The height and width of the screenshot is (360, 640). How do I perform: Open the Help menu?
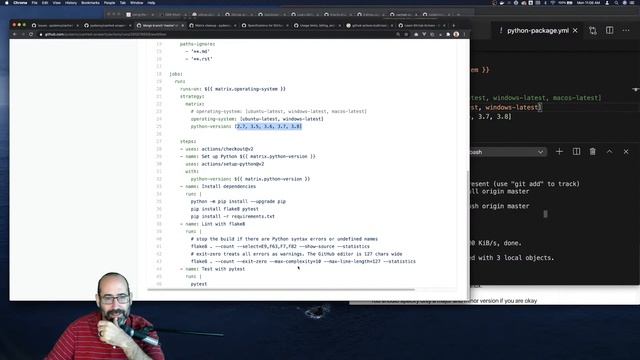(x=151, y=3)
